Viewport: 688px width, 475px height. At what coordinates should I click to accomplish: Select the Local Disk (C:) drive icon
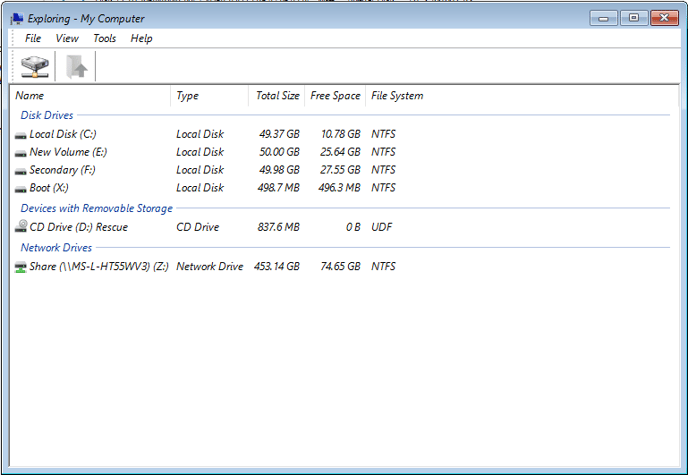[x=21, y=135]
